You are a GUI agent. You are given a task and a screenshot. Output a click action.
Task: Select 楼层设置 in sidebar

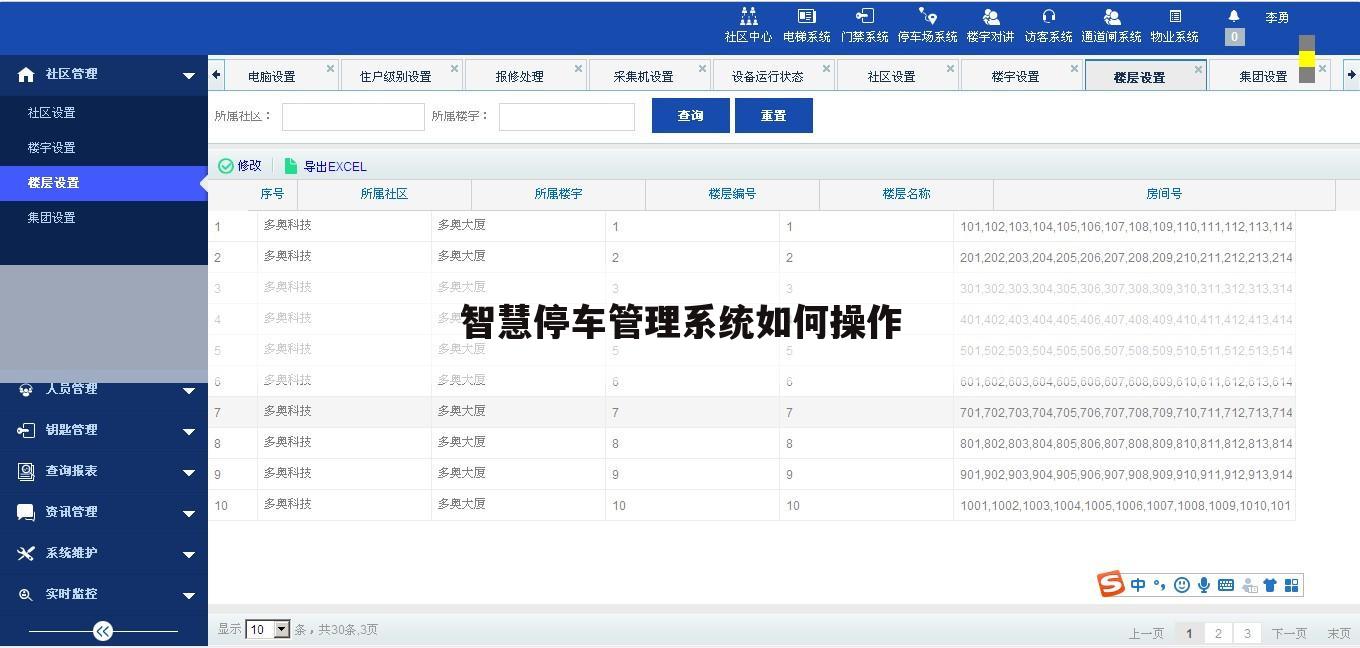click(53, 183)
